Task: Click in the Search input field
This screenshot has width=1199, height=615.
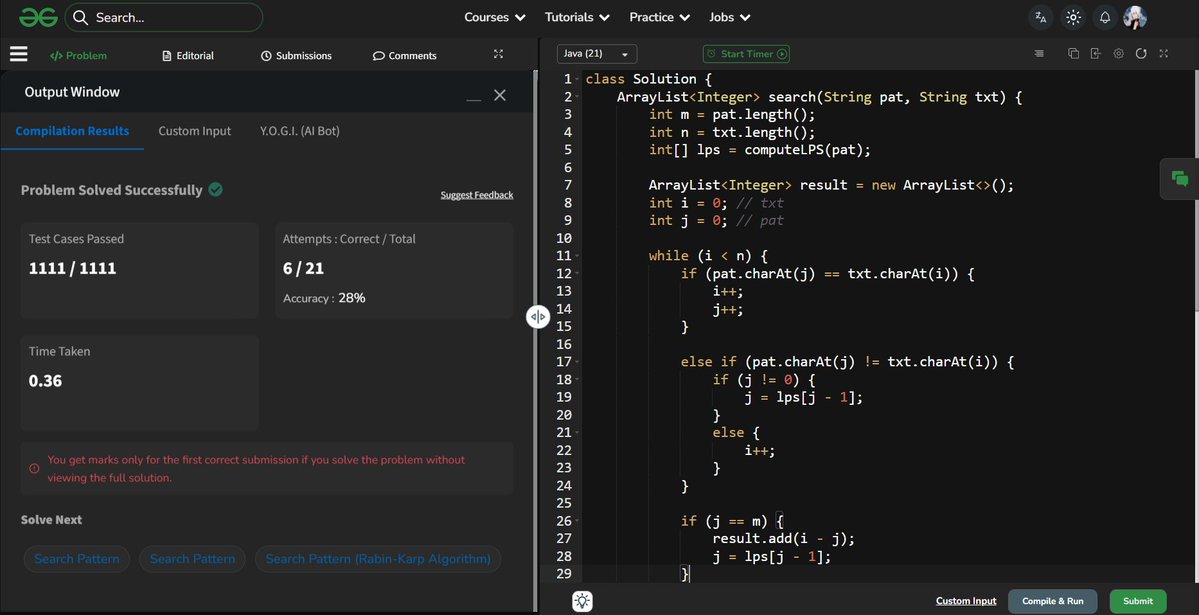Action: tap(164, 18)
